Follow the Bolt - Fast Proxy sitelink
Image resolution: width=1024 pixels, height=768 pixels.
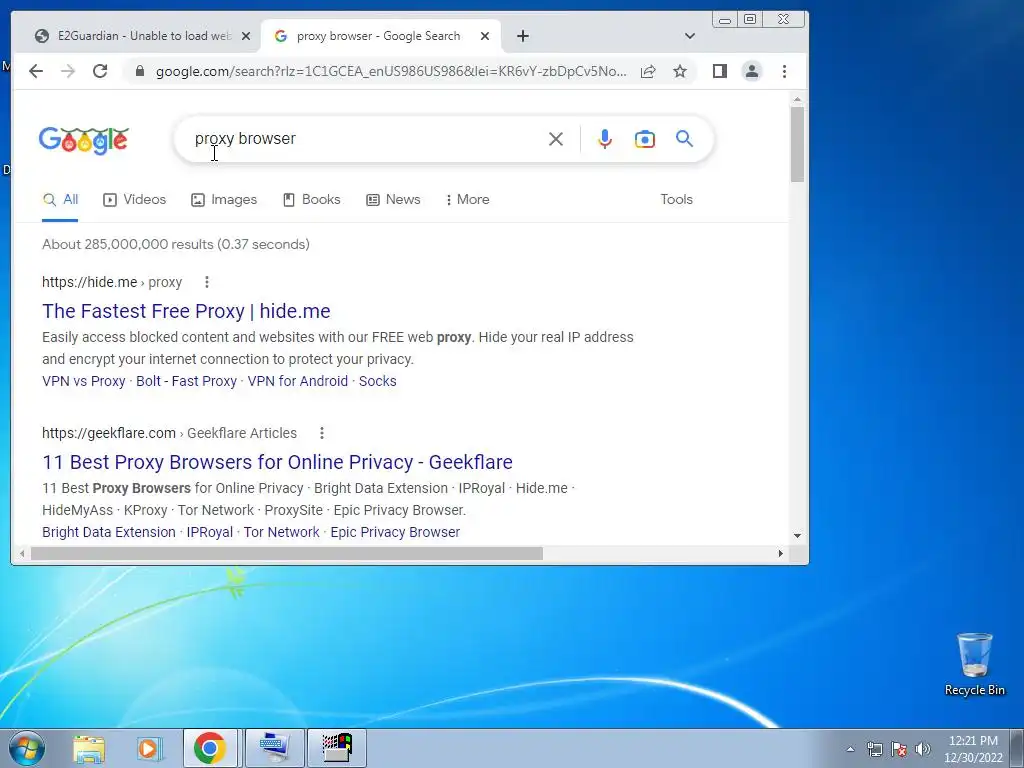[186, 381]
